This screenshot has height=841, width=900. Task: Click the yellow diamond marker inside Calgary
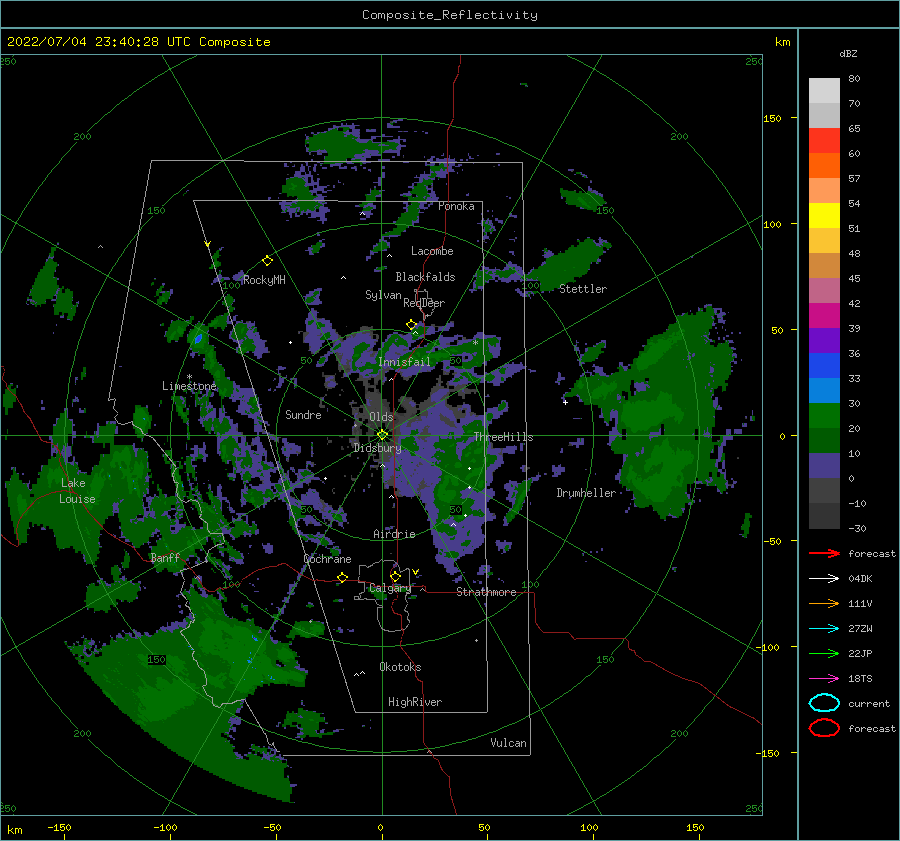pos(395,576)
